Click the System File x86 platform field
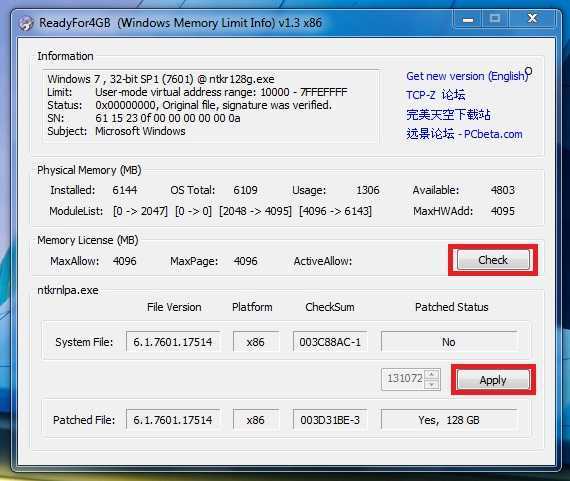 point(256,341)
